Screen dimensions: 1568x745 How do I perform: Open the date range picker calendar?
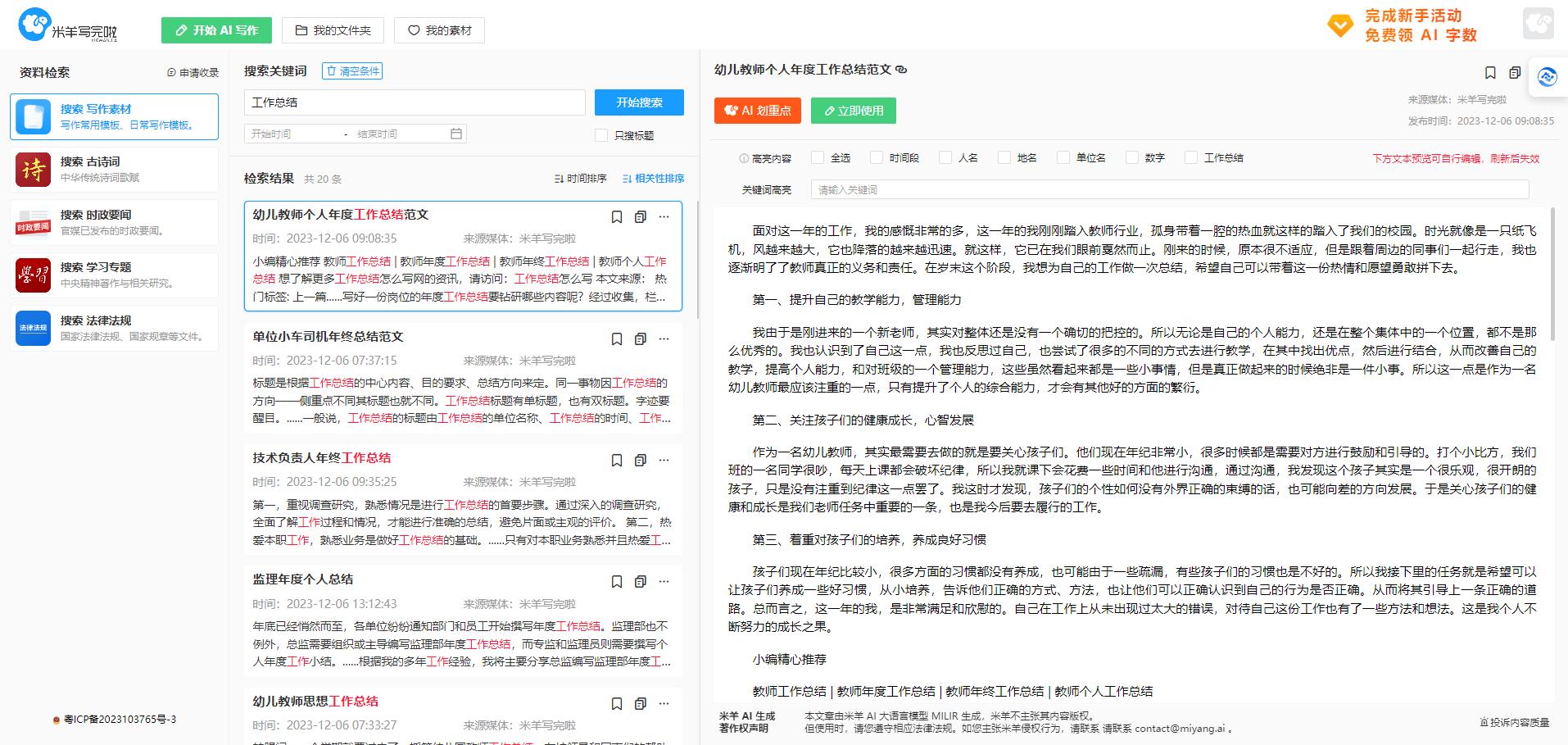[x=456, y=134]
